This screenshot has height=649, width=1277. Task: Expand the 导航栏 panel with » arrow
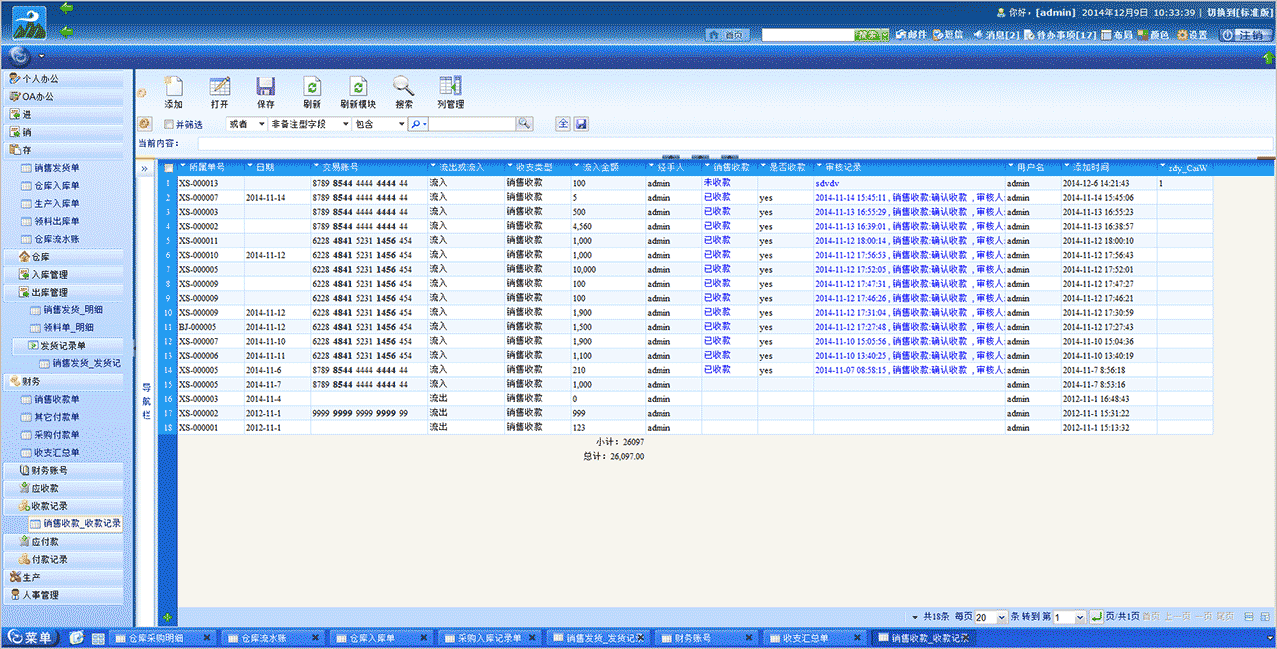[x=146, y=168]
